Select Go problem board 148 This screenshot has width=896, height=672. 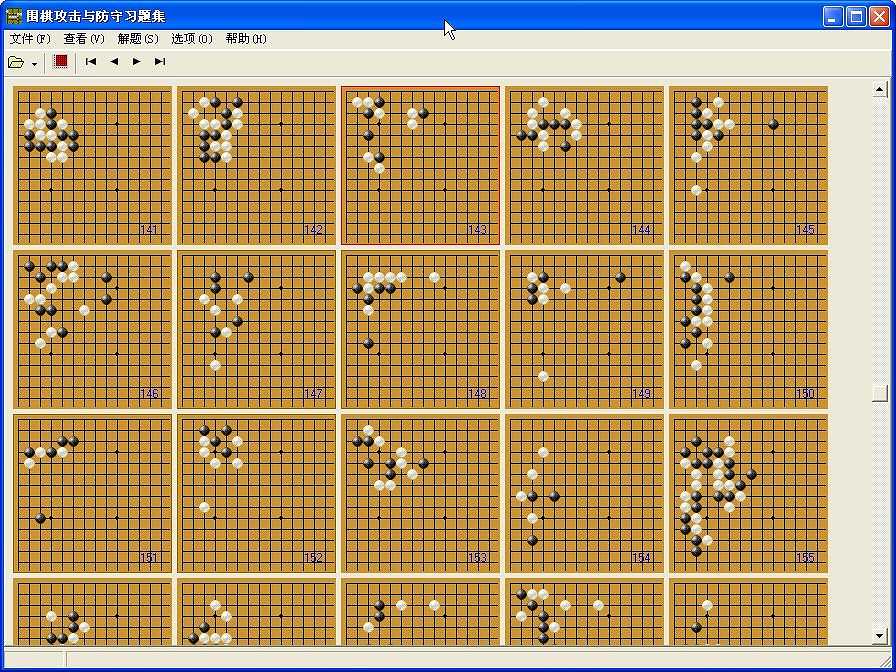pos(421,330)
